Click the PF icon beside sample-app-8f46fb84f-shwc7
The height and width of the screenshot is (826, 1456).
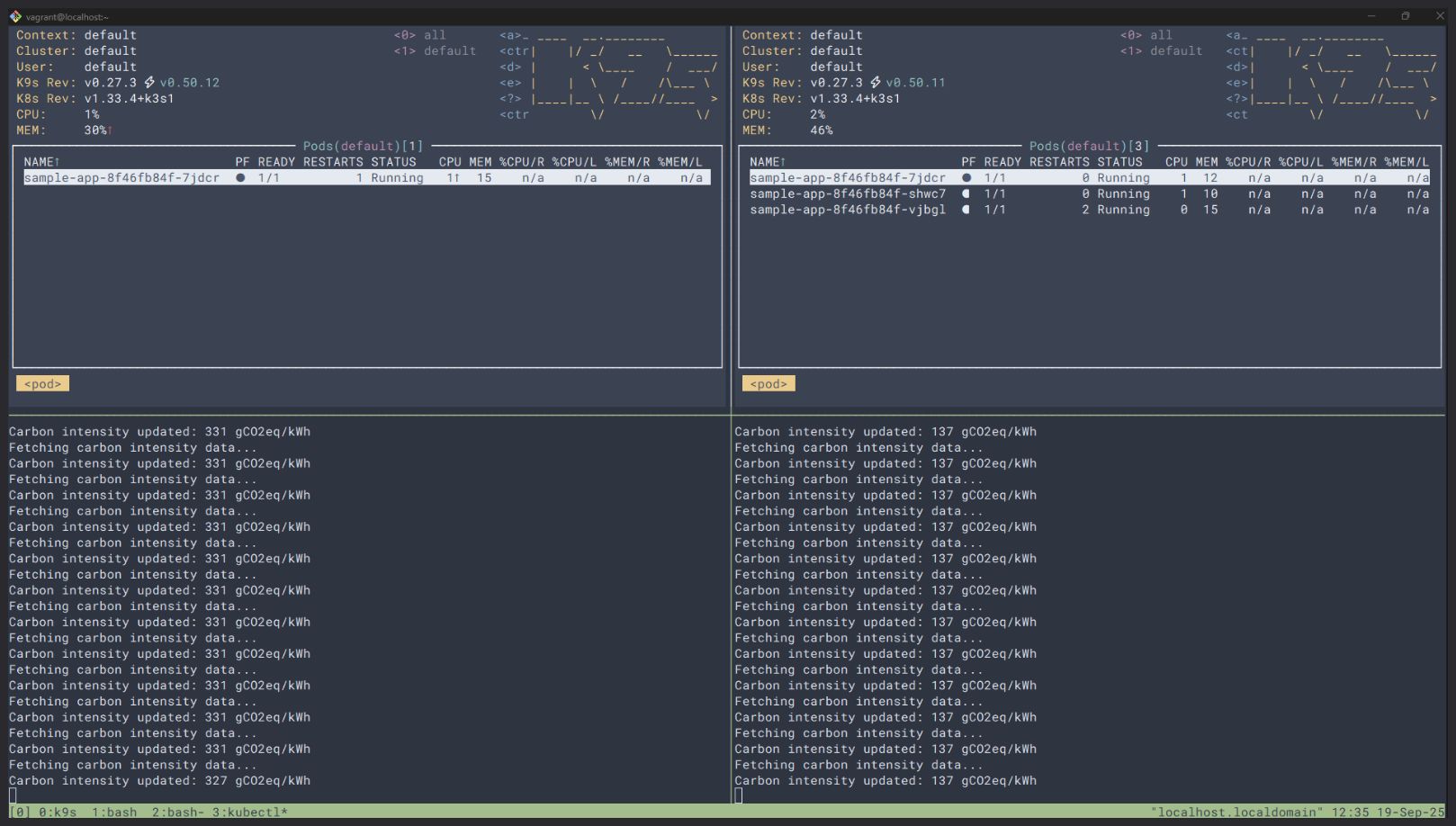pyautogui.click(x=966, y=193)
